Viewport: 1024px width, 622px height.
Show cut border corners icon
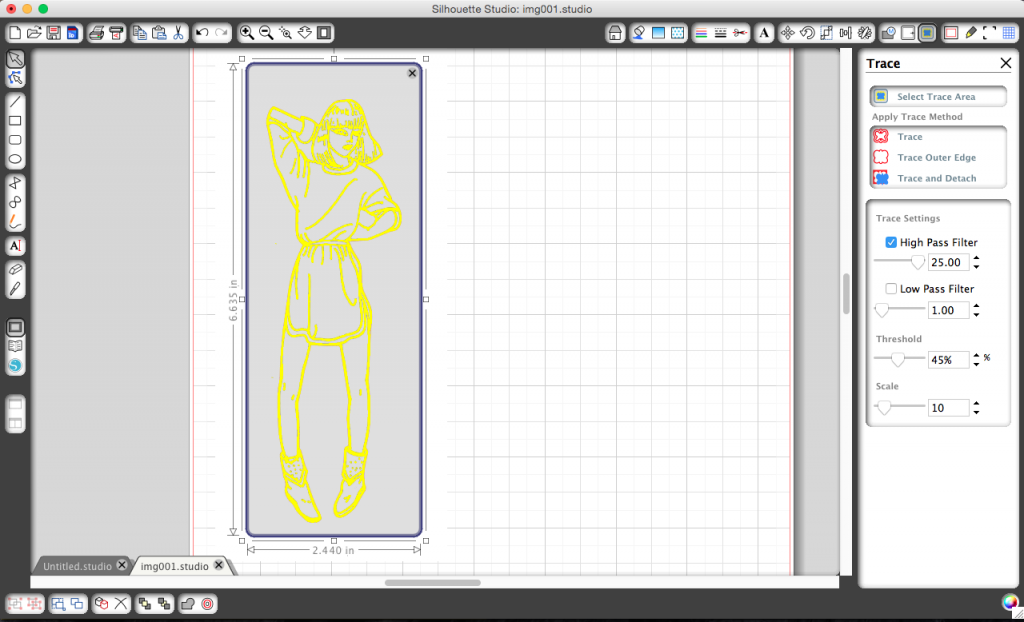point(989,33)
